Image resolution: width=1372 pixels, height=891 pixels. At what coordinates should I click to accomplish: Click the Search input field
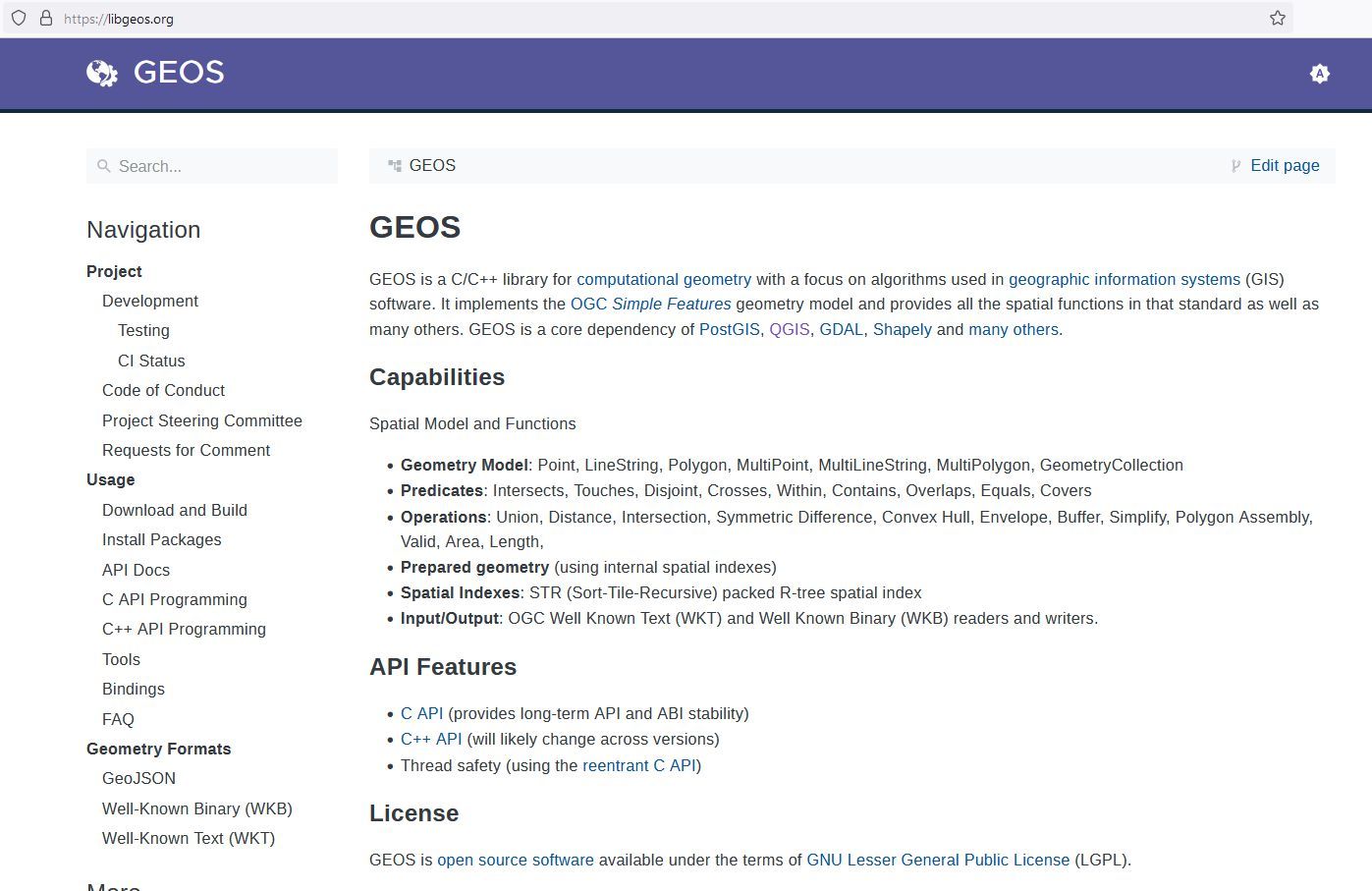212,166
